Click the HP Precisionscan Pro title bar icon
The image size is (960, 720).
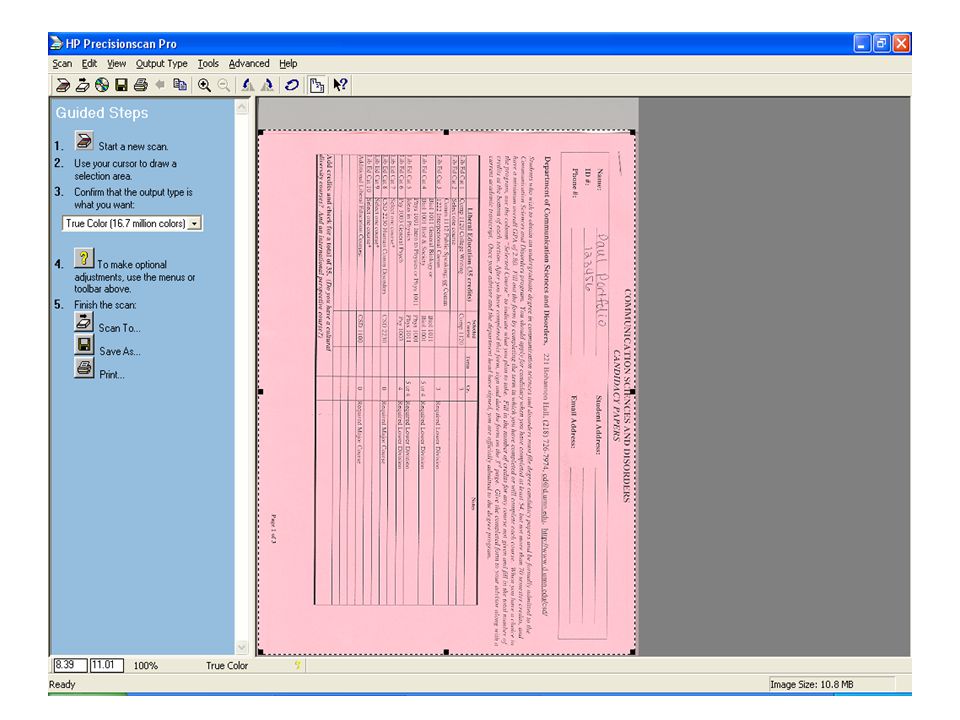tap(56, 43)
